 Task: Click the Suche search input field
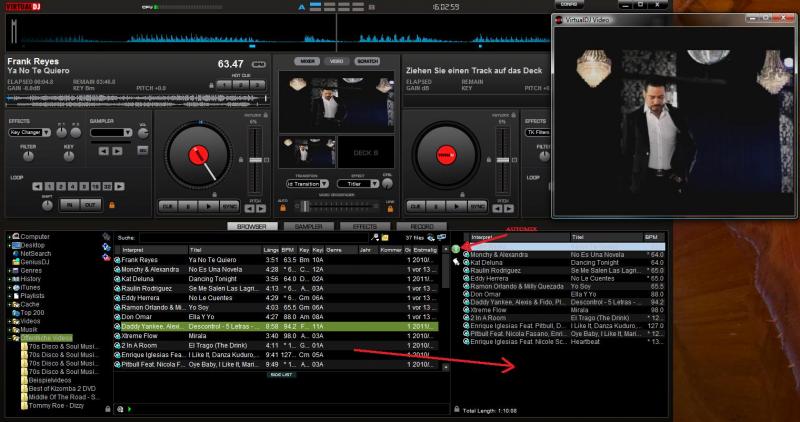(x=254, y=238)
